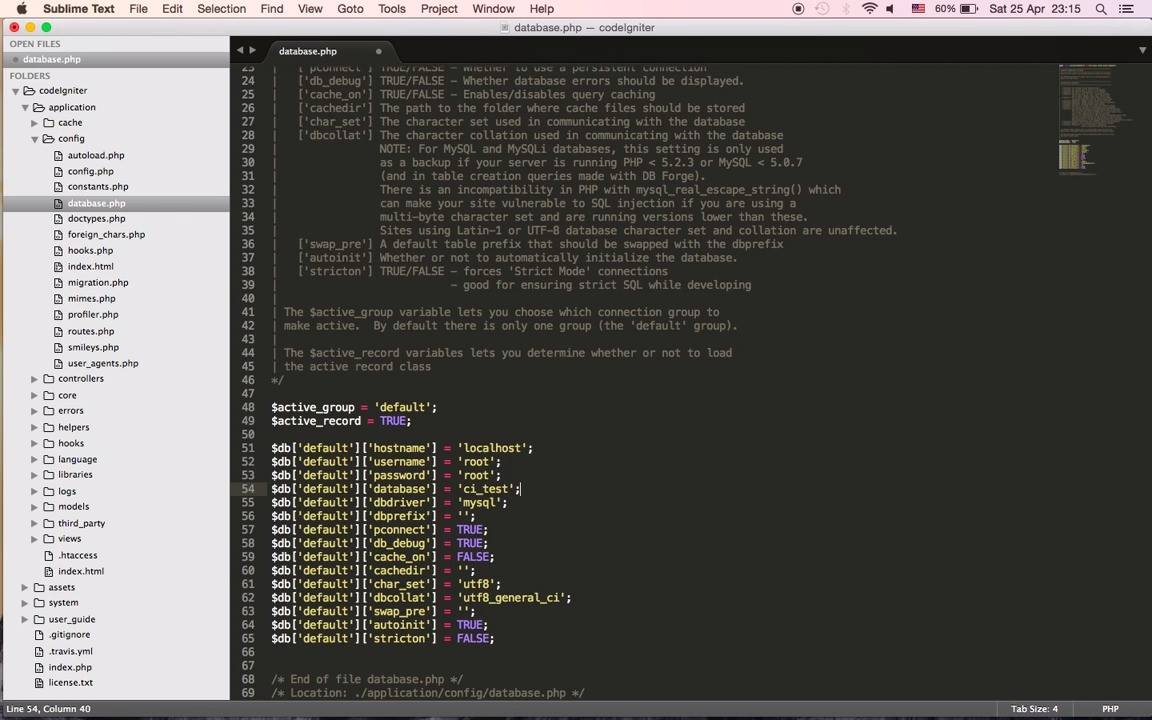Click file icon beside constants.php
Viewport: 1152px width, 720px height.
click(59, 187)
